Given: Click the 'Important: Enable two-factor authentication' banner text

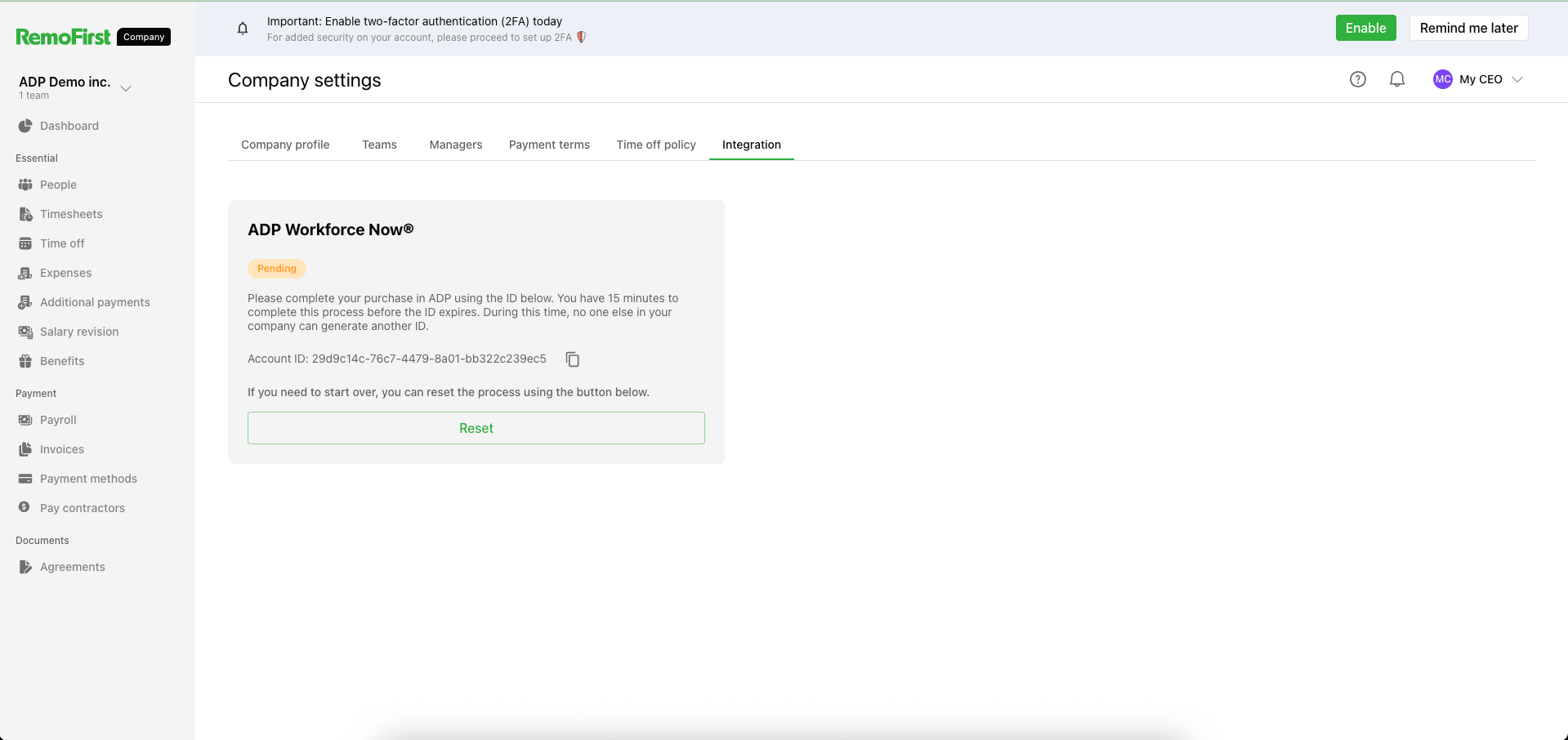Looking at the screenshot, I should pyautogui.click(x=414, y=21).
